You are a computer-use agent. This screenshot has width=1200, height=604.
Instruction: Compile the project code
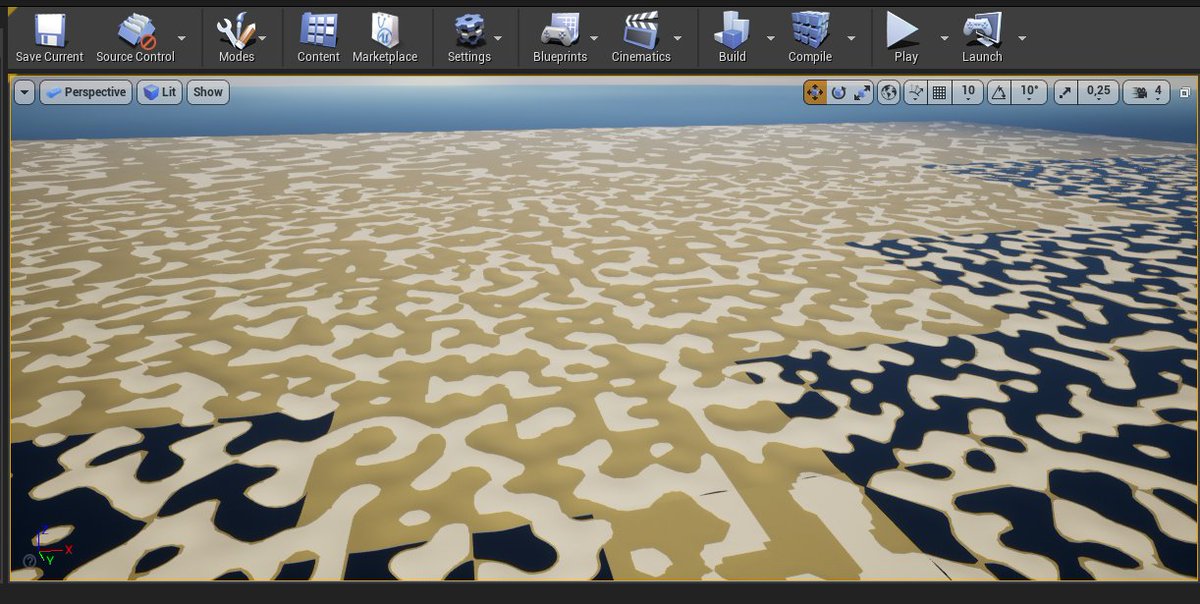pyautogui.click(x=808, y=35)
